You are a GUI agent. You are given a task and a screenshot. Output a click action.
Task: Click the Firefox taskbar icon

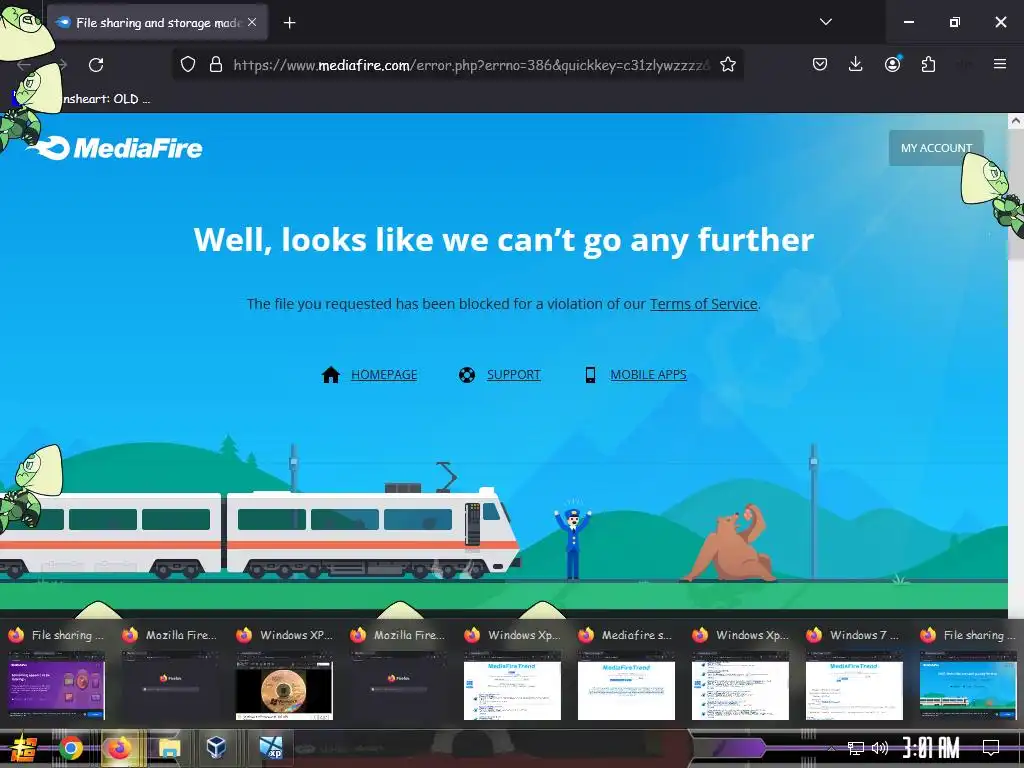click(x=119, y=748)
